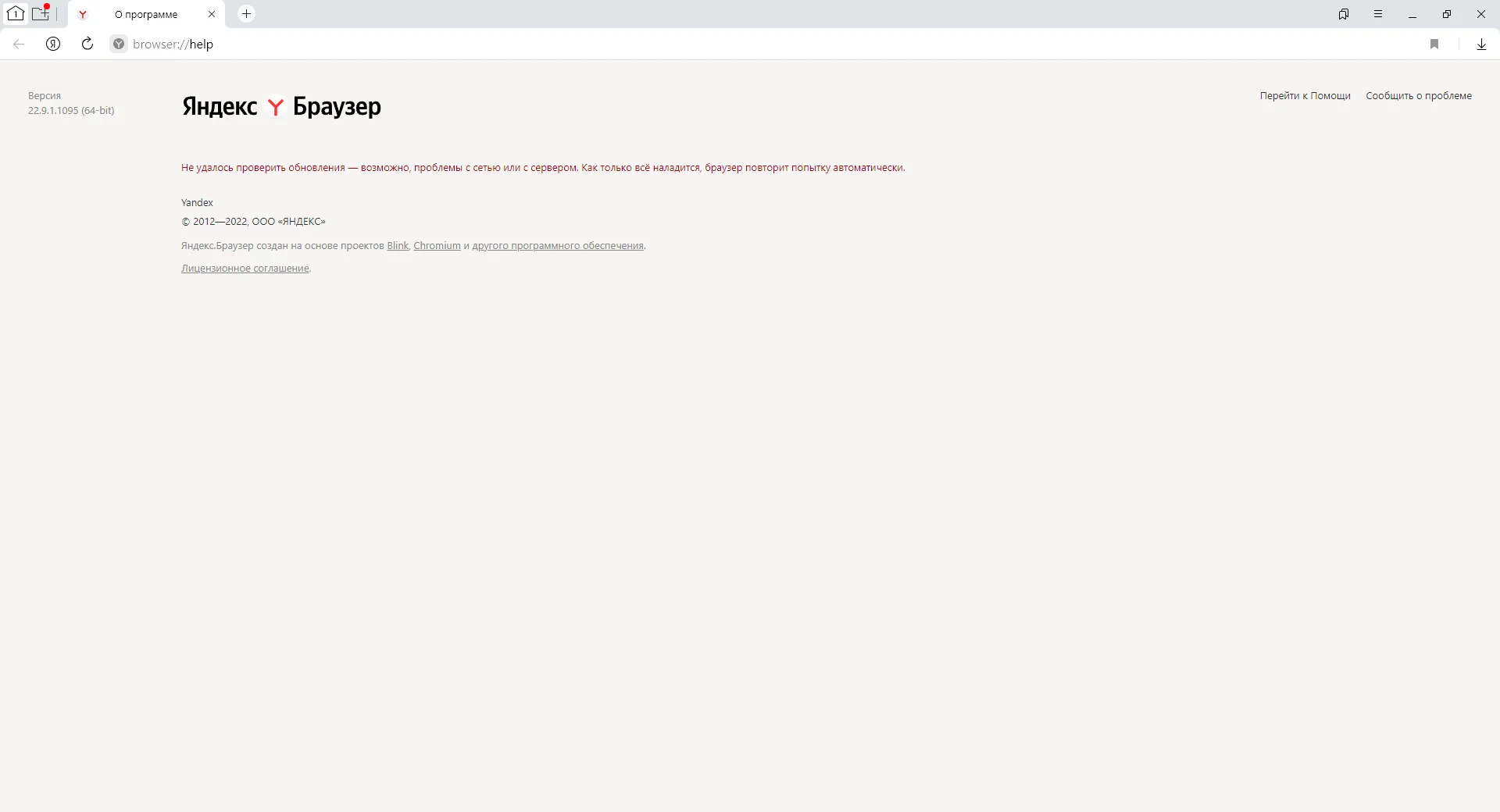Show site info icon in address bar
The height and width of the screenshot is (812, 1500).
point(119,44)
